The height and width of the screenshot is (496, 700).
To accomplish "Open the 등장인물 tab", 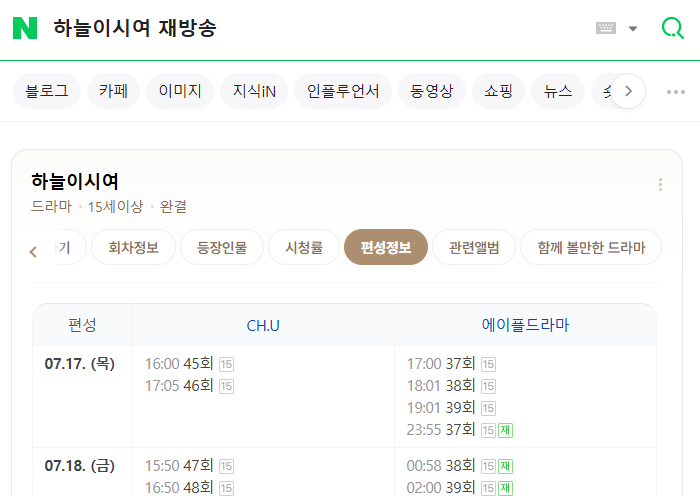I will pyautogui.click(x=222, y=247).
